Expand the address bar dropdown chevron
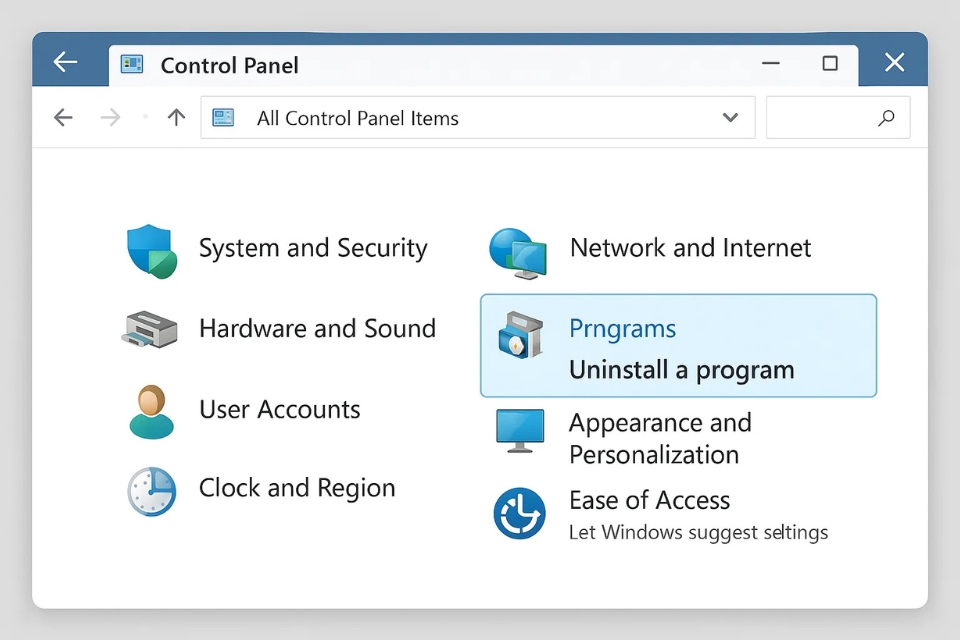The image size is (960, 640). 731,118
